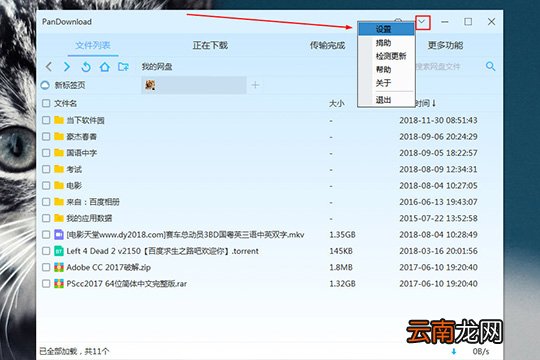
Task: Click the 2018-11-30 08:51:43 timestamp
Action: (x=438, y=120)
